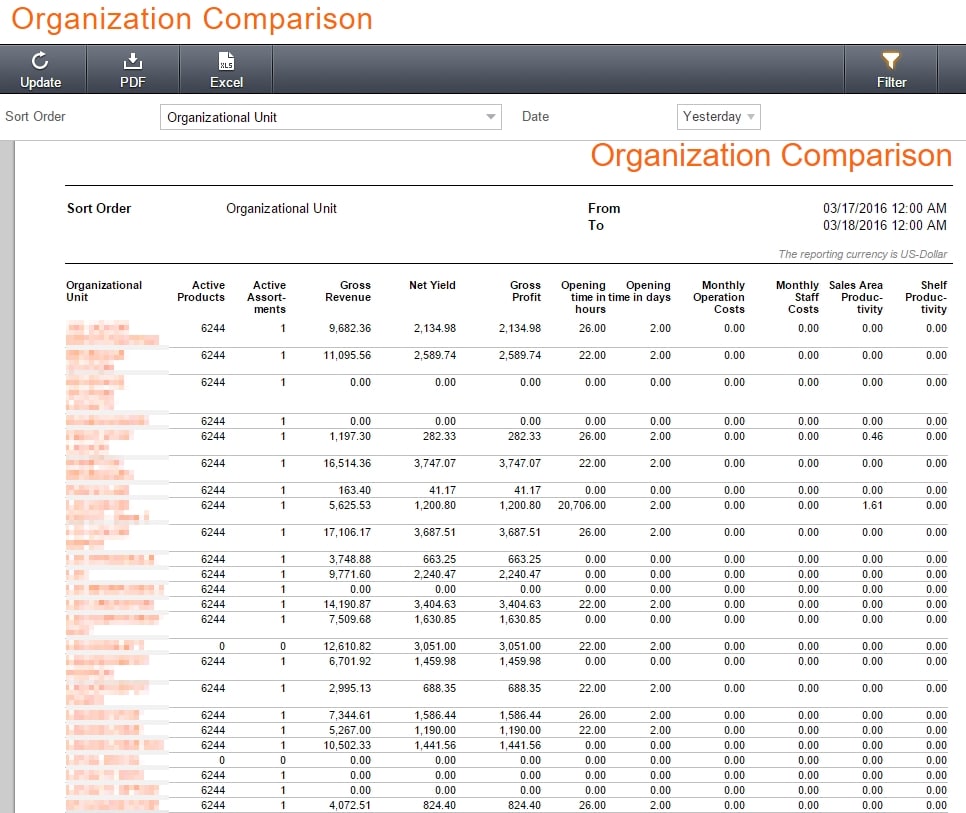Open the Organizational Unit combo box

point(331,117)
